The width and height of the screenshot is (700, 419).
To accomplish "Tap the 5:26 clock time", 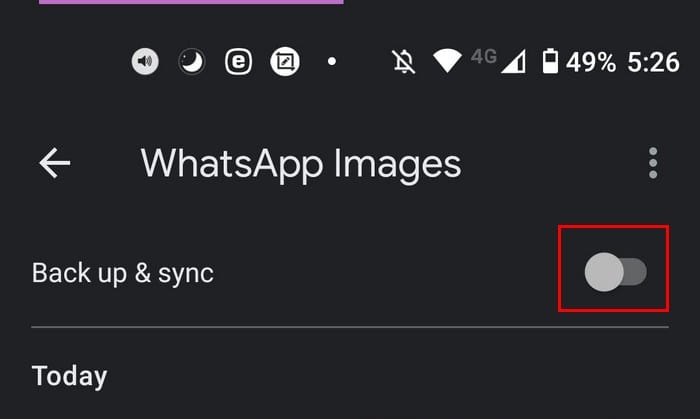I will click(x=653, y=62).
